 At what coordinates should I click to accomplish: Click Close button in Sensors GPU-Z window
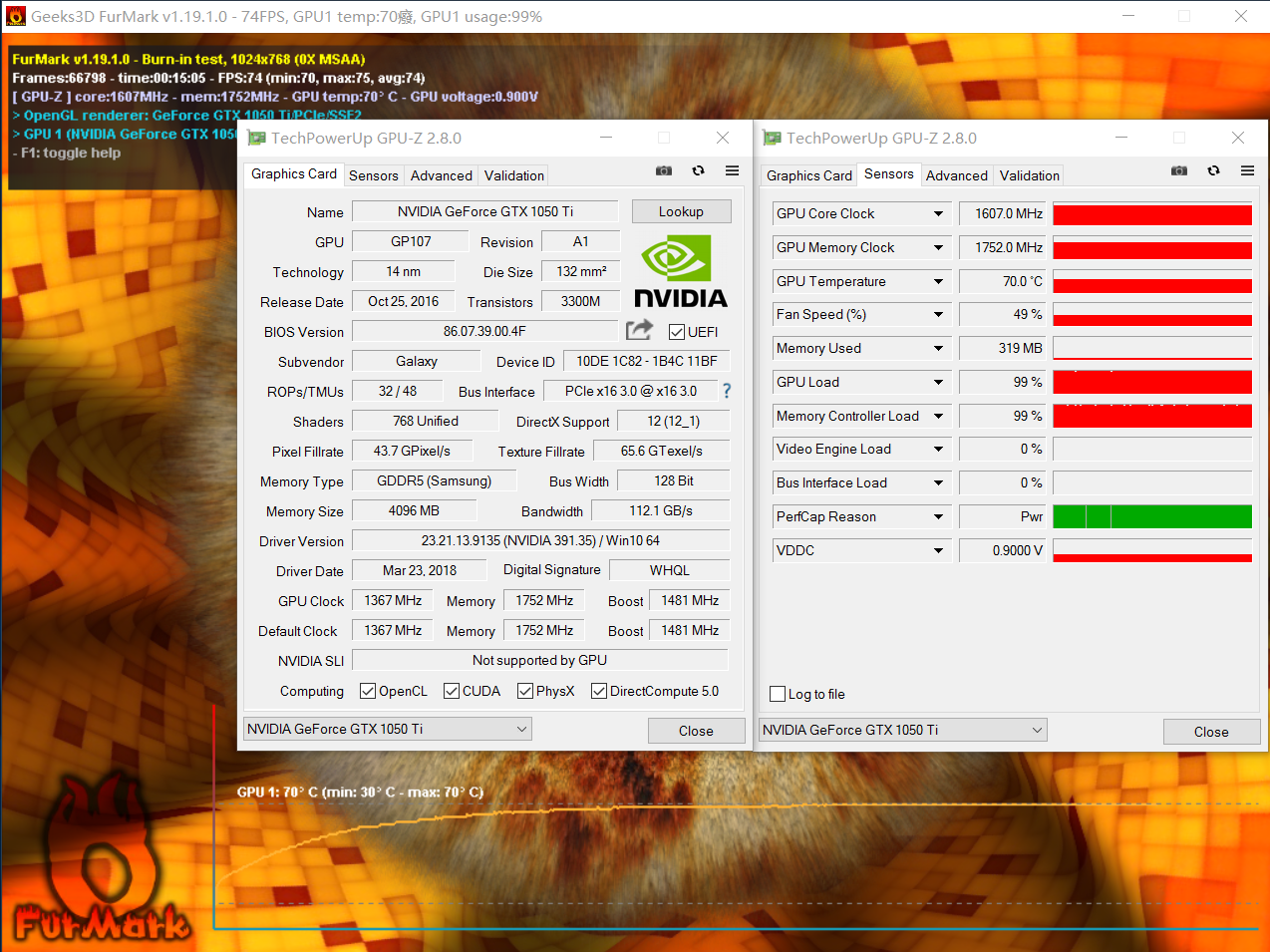[1211, 732]
